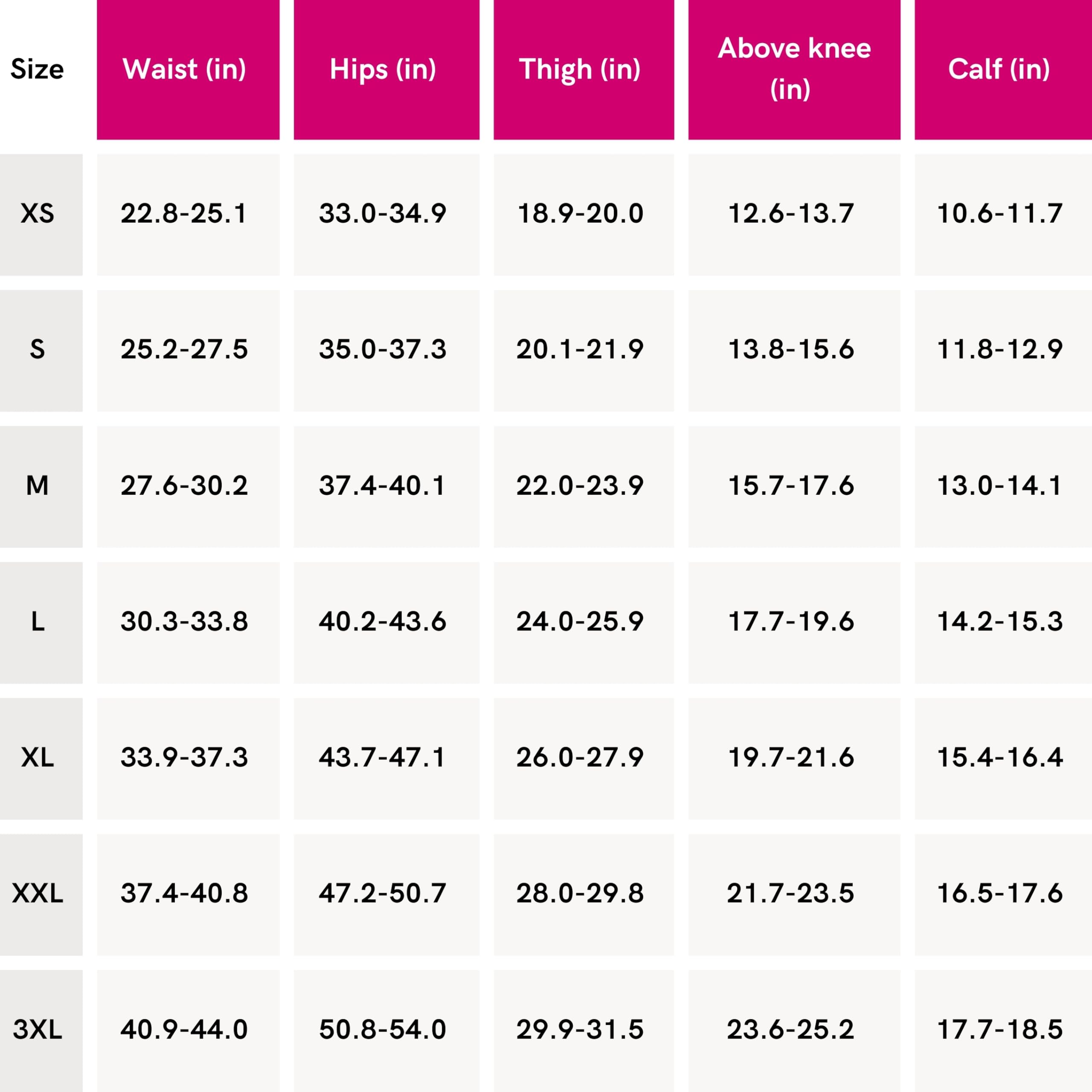Click the L size row label
This screenshot has width=1092, height=1092.
(41, 623)
